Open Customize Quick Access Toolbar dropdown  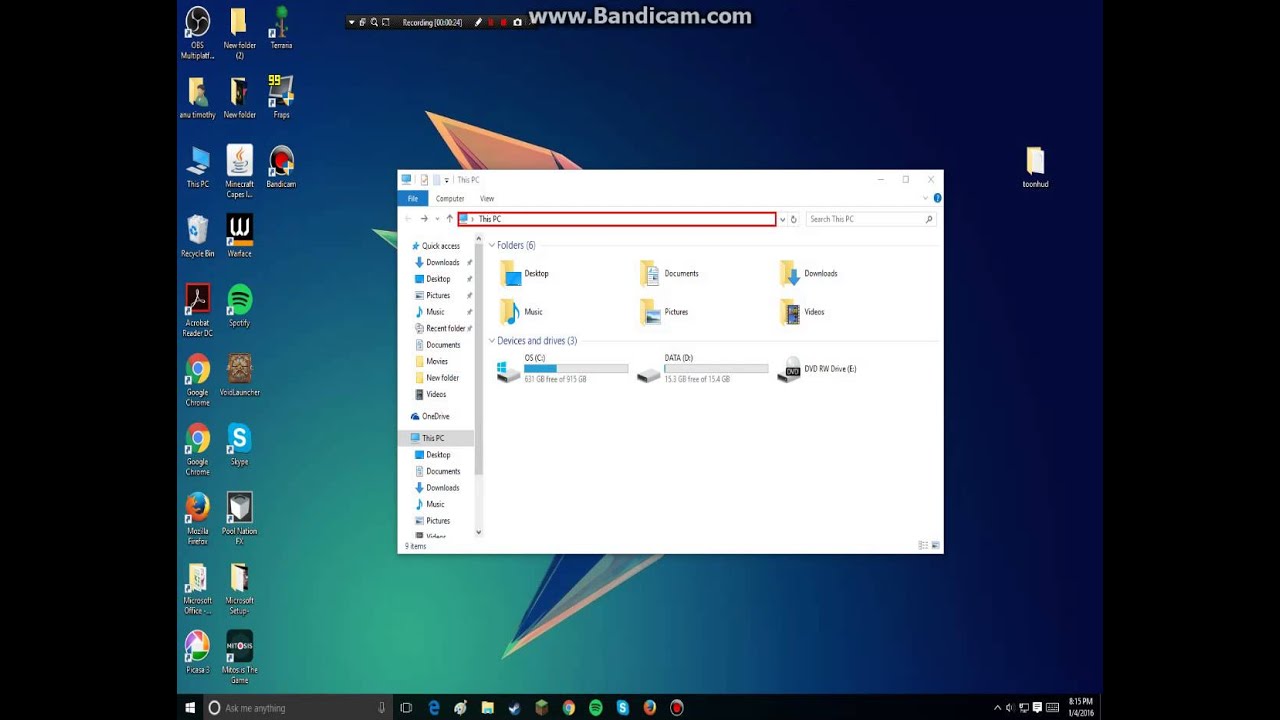(448, 180)
